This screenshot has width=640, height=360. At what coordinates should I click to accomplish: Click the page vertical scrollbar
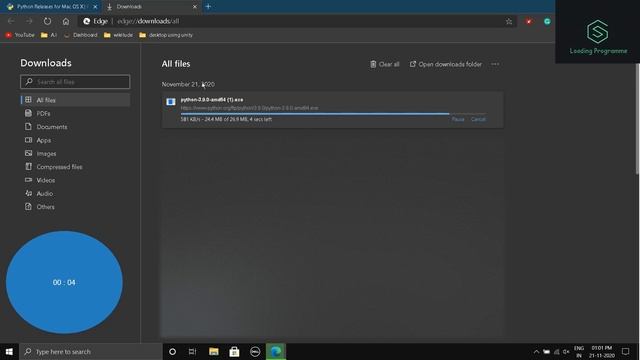point(637,118)
